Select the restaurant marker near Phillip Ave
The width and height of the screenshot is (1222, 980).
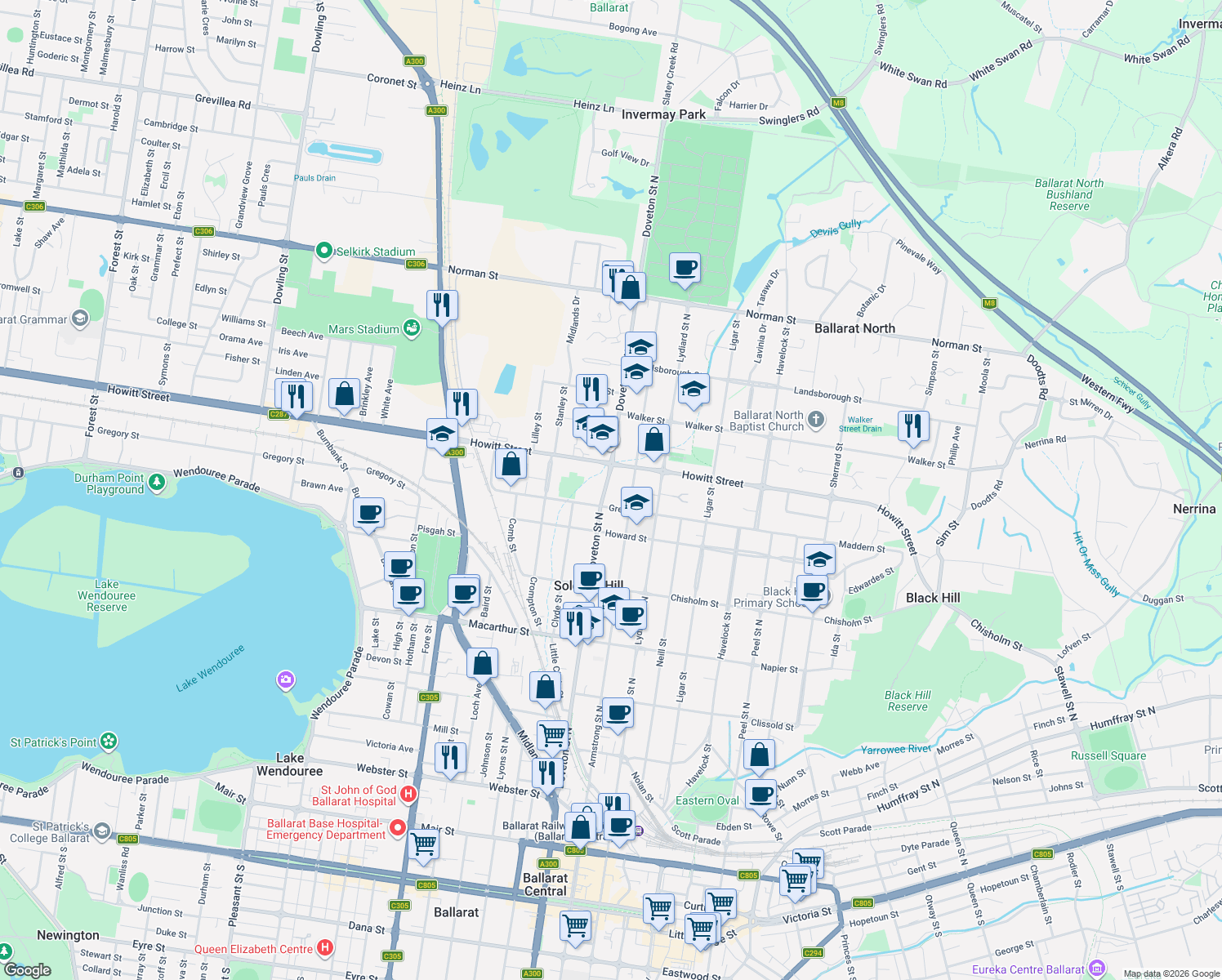(x=913, y=427)
